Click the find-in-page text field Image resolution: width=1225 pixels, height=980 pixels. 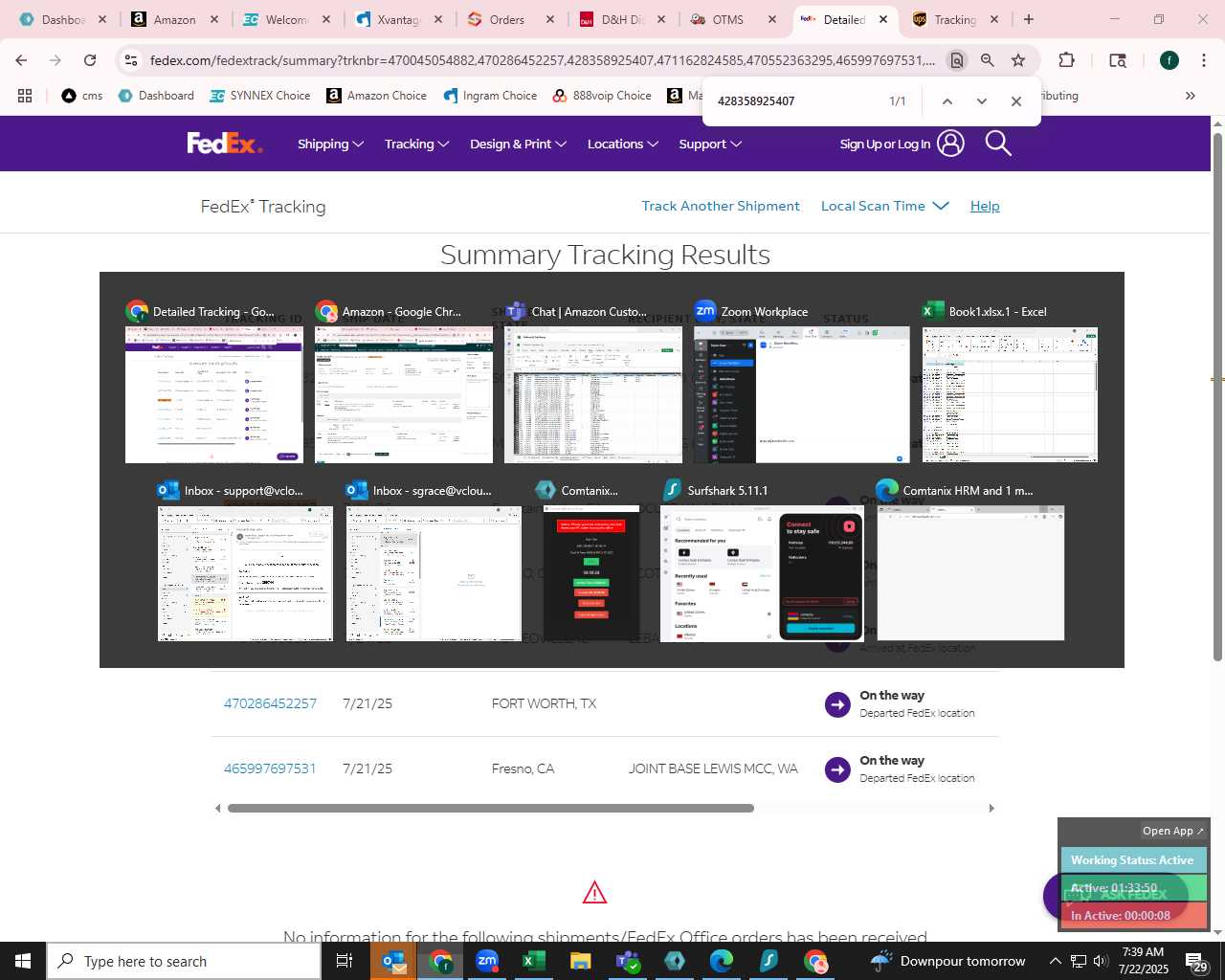tap(794, 101)
